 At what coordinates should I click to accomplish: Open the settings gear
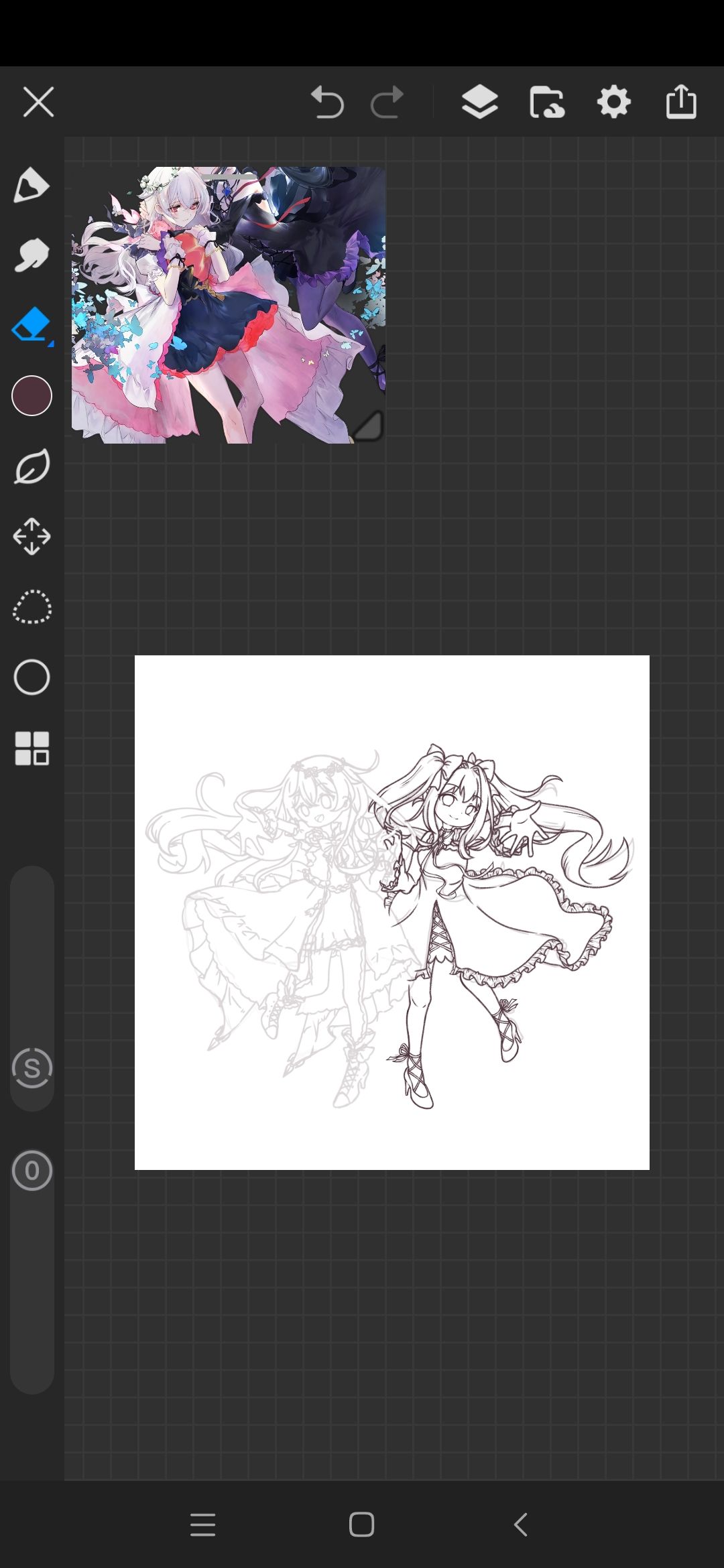click(x=614, y=103)
